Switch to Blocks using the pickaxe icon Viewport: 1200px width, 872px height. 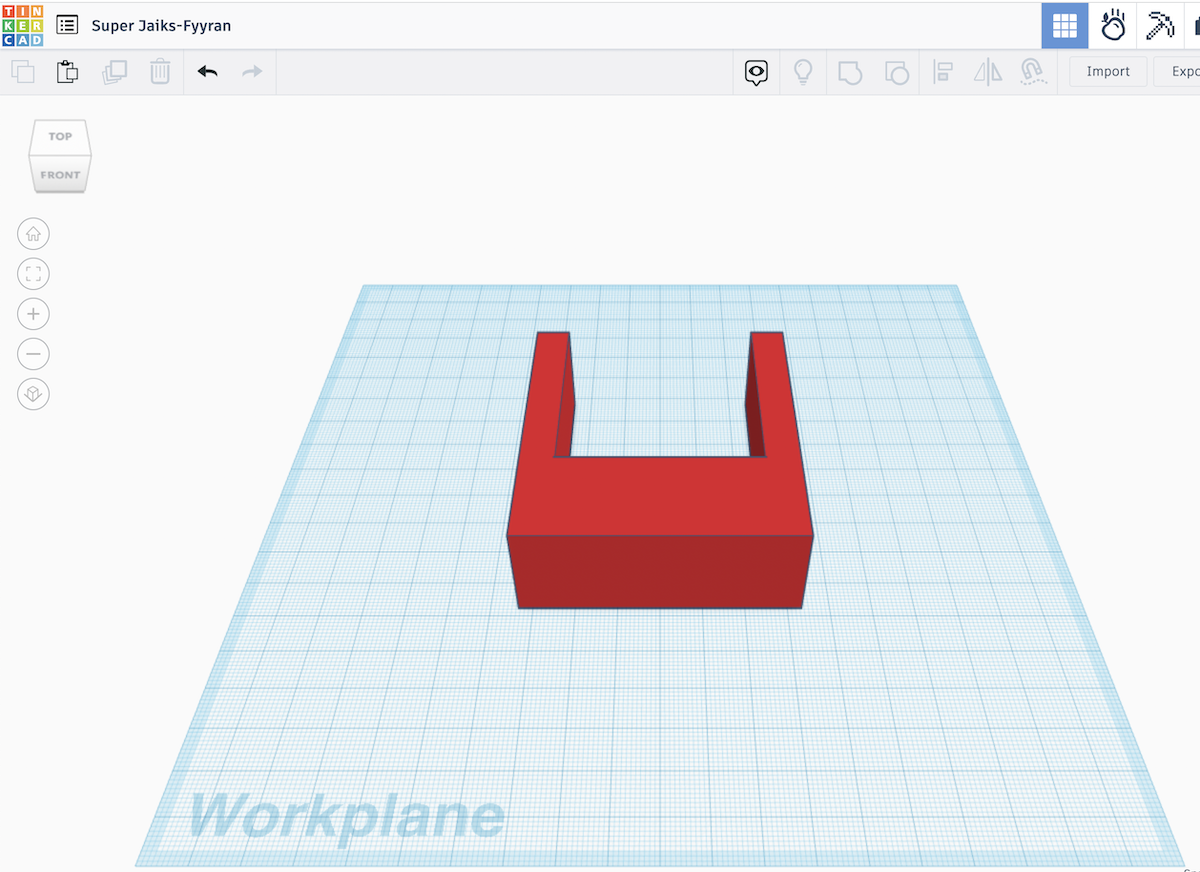pyautogui.click(x=1160, y=26)
